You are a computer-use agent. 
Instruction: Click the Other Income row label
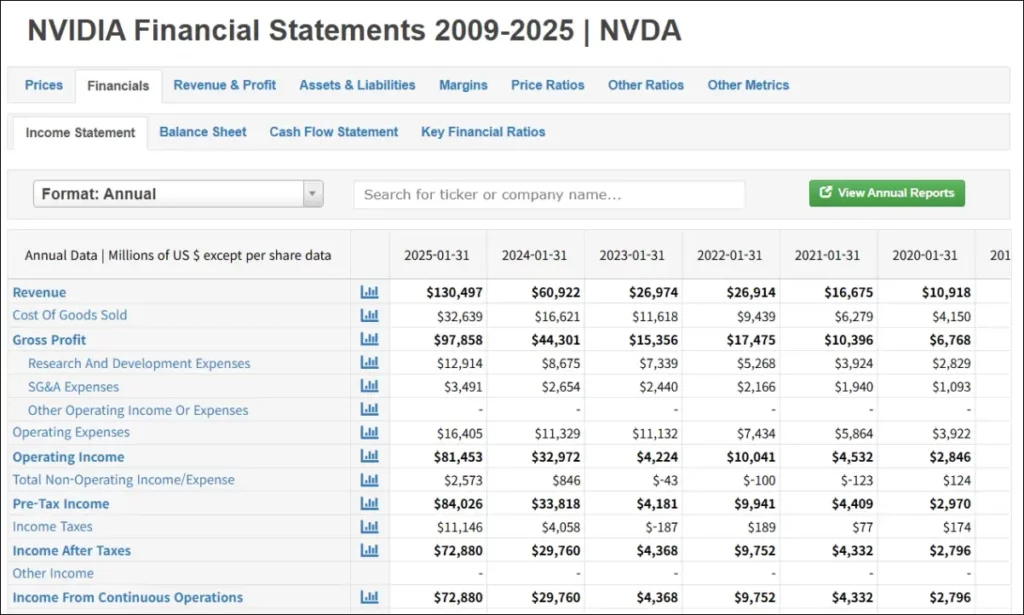tap(53, 573)
